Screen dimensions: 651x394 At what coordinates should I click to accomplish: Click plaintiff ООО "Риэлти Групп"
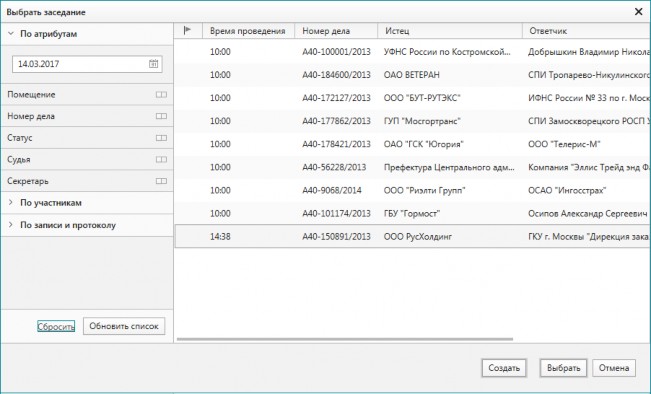(x=424, y=190)
